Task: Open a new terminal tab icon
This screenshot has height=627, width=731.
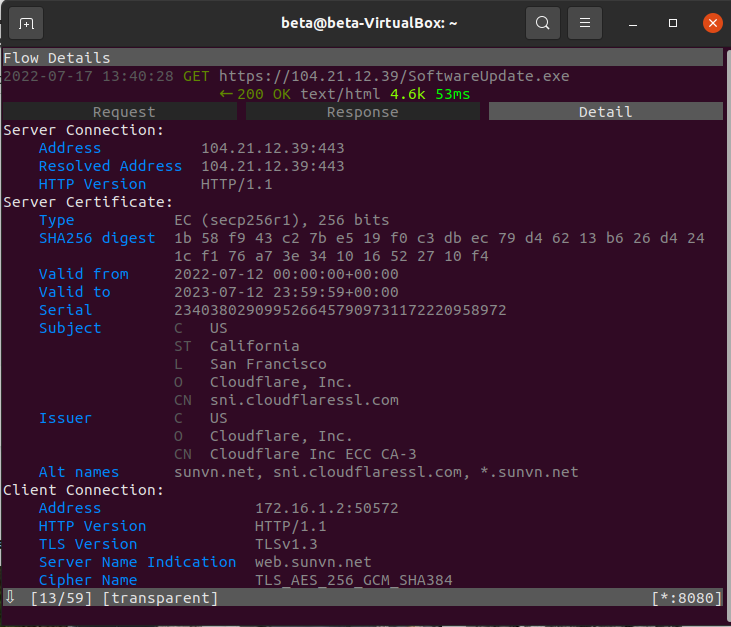Action: [x=26, y=23]
